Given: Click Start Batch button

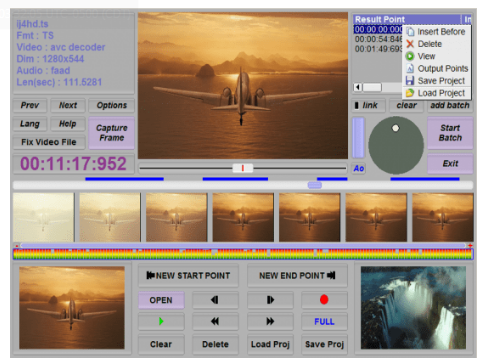Looking at the screenshot, I should click(450, 133).
